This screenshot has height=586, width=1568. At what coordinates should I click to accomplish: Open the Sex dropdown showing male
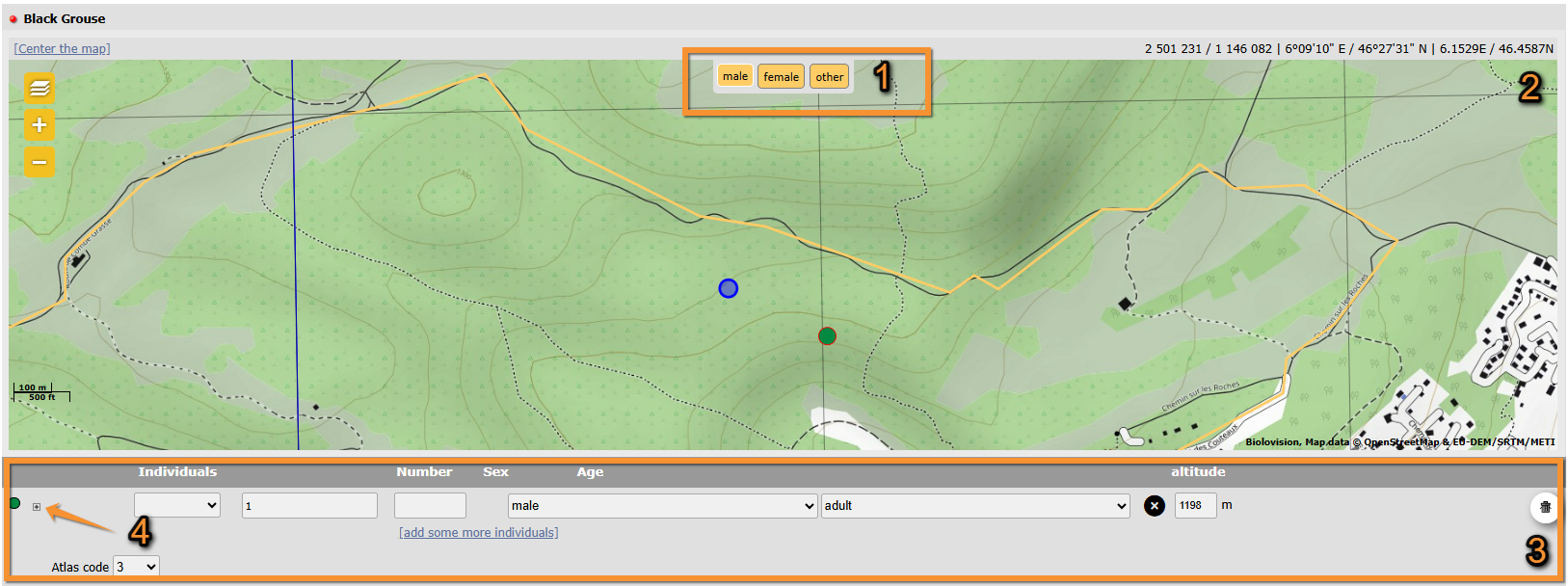tap(662, 506)
